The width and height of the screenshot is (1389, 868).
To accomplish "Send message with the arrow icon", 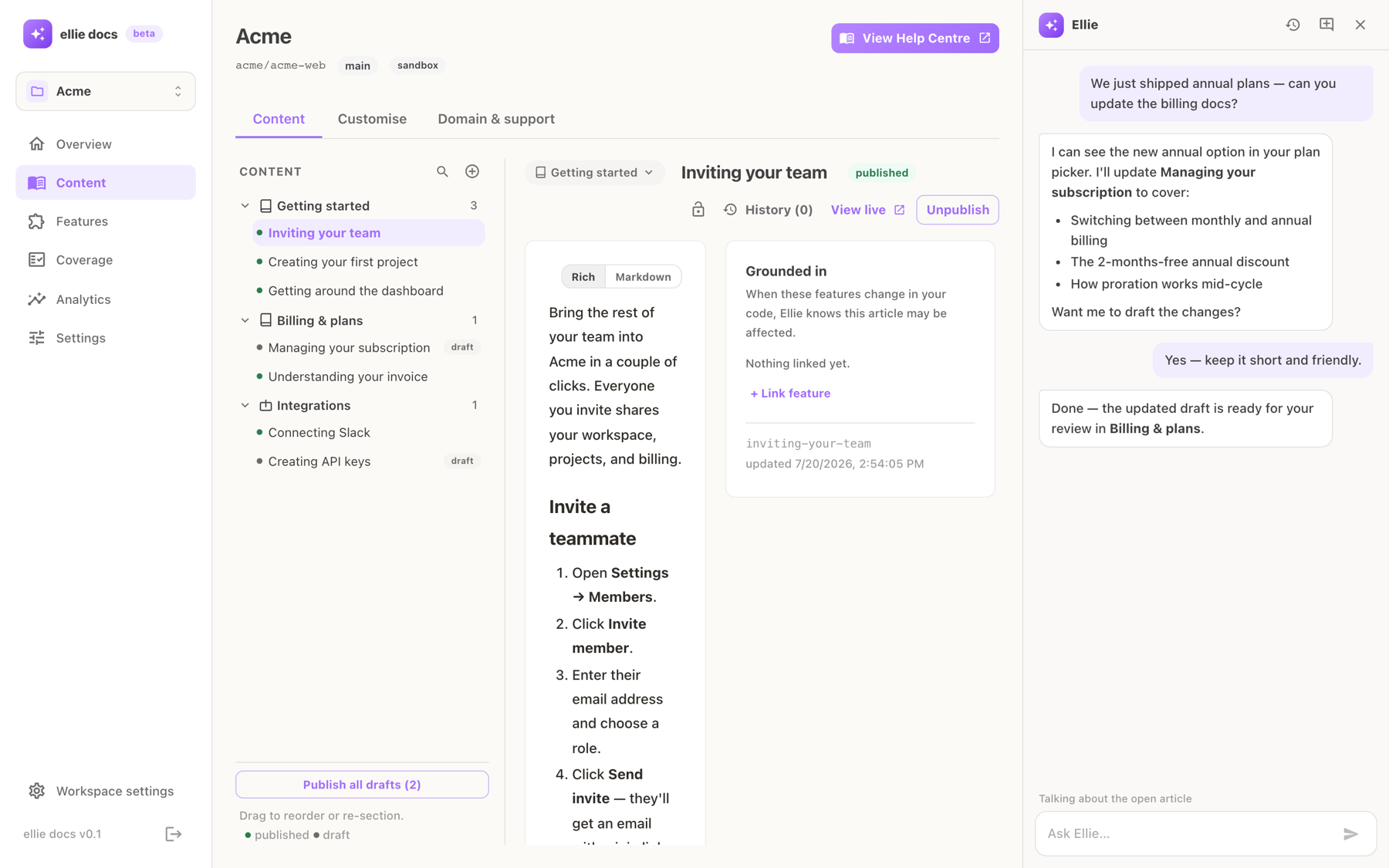I will (x=1350, y=833).
